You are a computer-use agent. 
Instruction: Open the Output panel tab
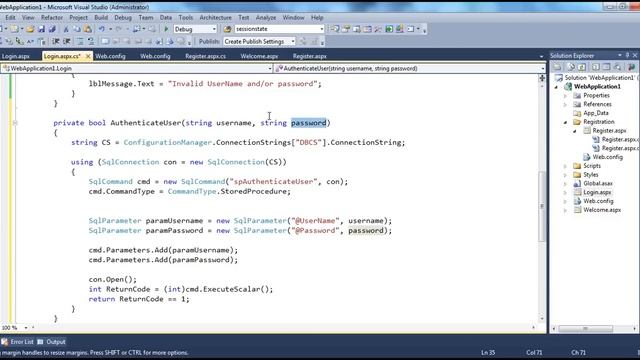coord(51,342)
